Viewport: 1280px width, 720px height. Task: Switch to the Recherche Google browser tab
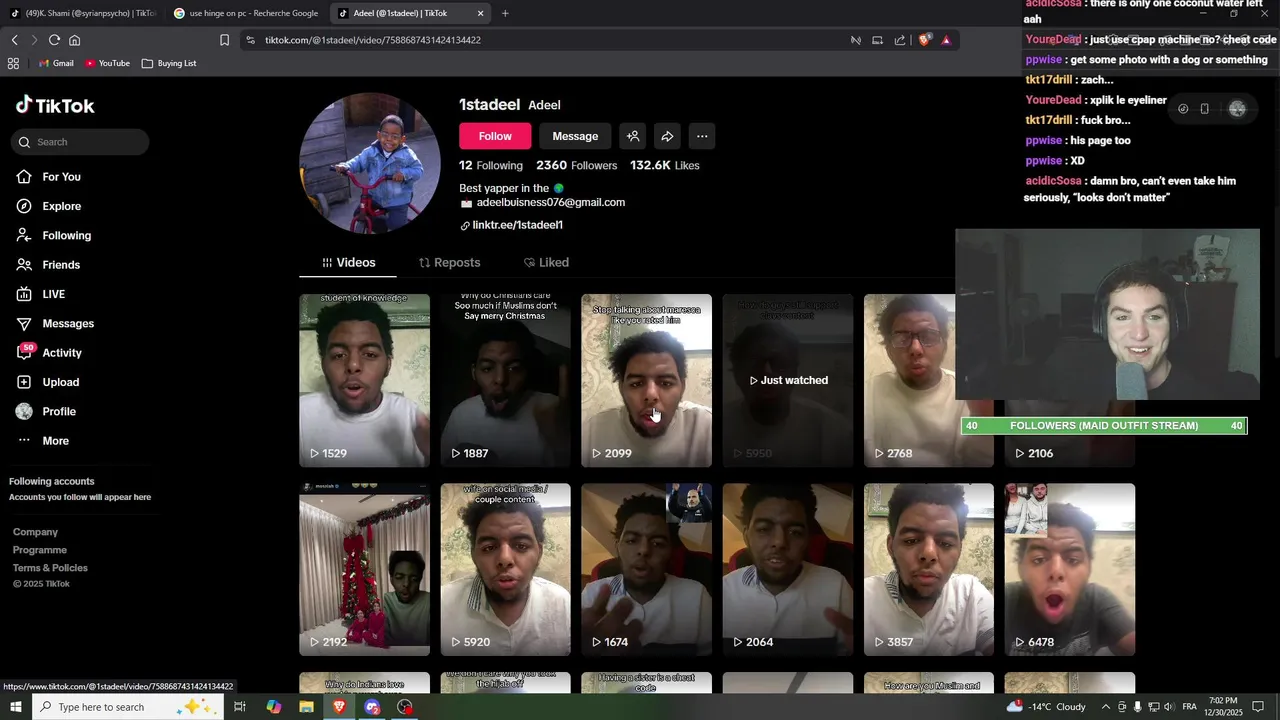tap(246, 13)
